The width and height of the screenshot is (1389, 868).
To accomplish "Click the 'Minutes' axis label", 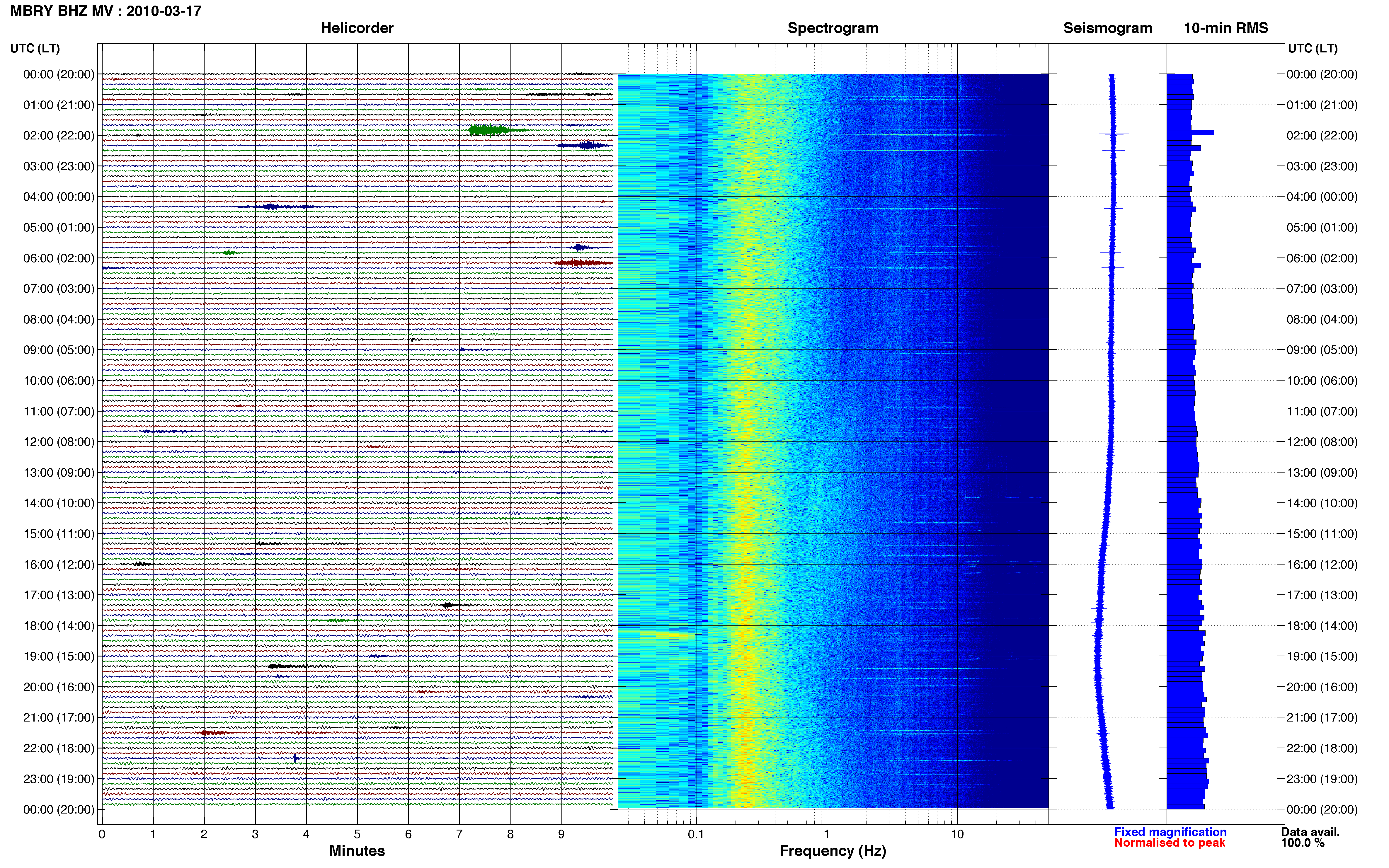I will coord(357,851).
